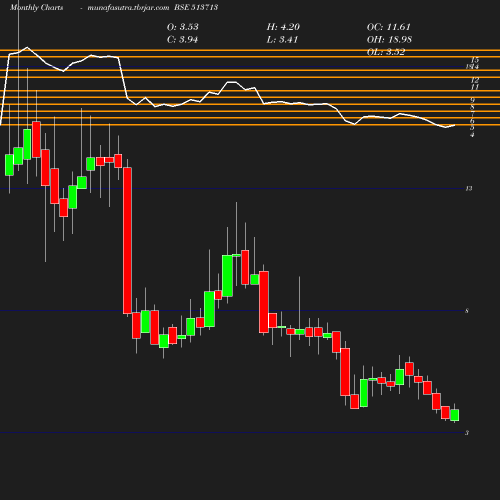Select the open value "O: 3.53"

(x=183, y=27)
